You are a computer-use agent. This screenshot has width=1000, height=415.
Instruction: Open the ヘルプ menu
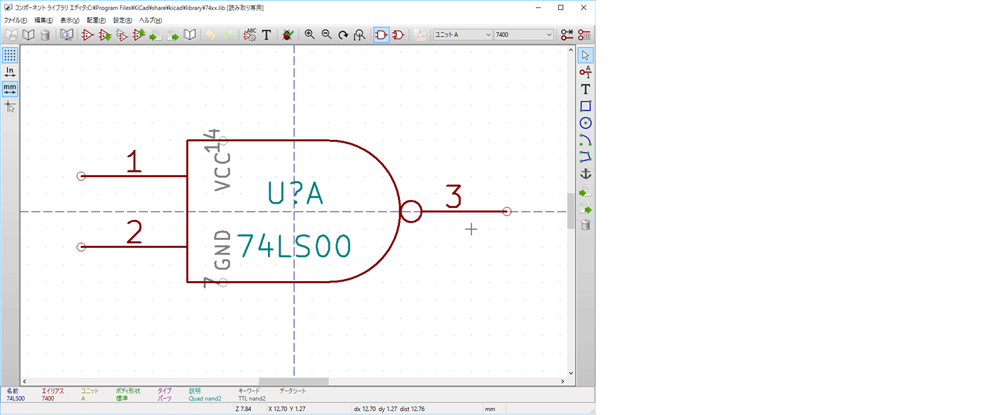tap(151, 20)
